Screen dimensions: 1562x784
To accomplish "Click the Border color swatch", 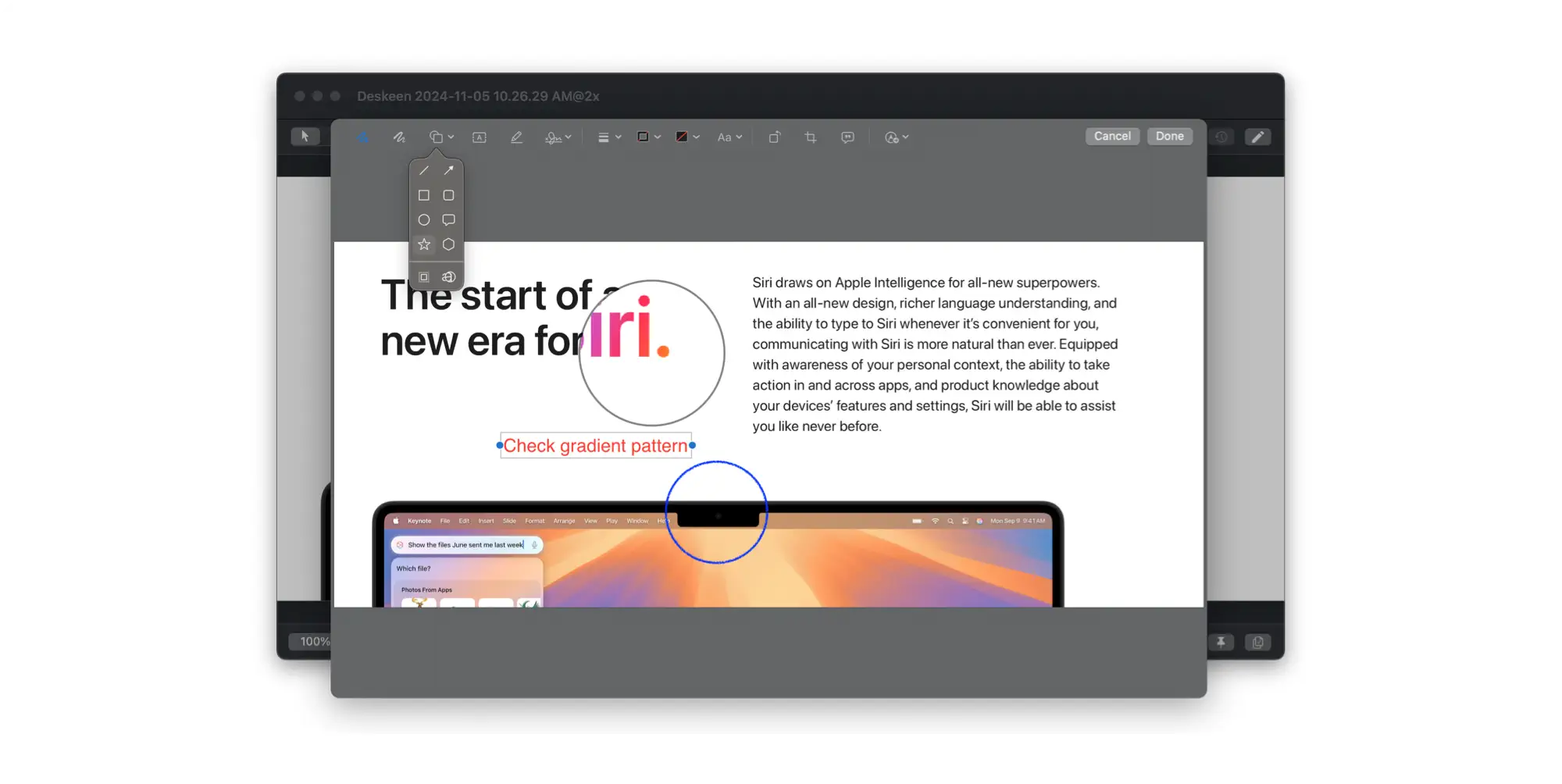I will click(x=643, y=137).
